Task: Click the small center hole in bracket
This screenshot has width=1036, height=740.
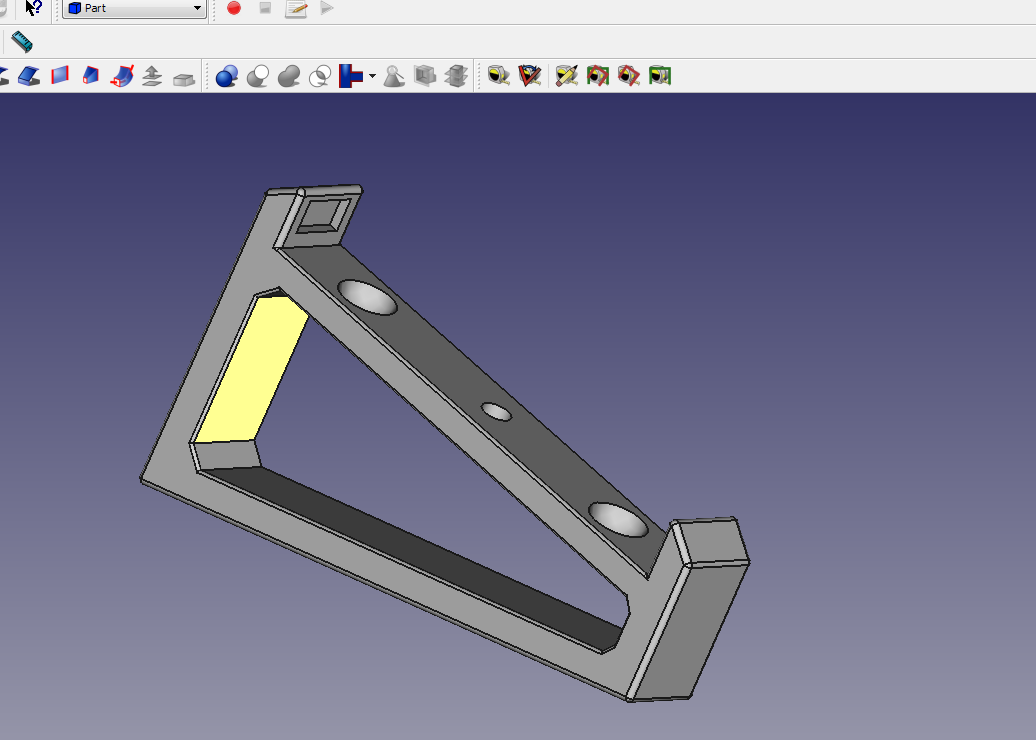Action: 496,412
